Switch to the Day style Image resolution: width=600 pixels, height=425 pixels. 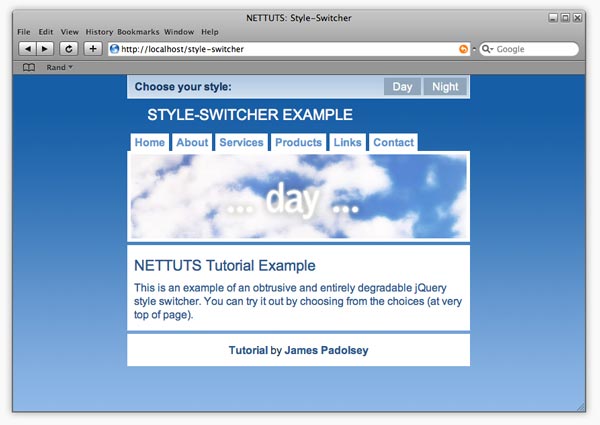[x=402, y=87]
